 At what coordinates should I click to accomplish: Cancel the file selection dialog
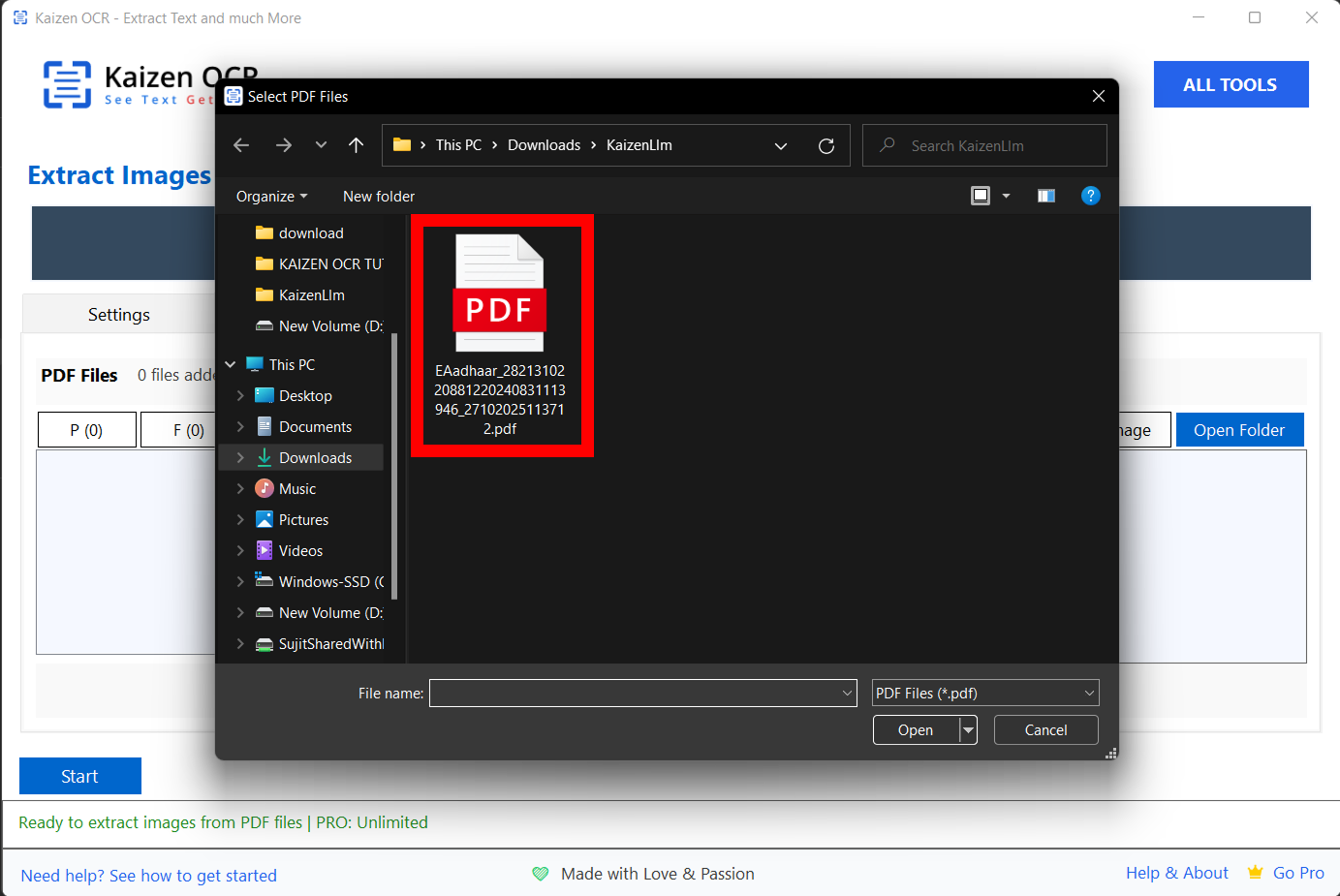[1045, 730]
